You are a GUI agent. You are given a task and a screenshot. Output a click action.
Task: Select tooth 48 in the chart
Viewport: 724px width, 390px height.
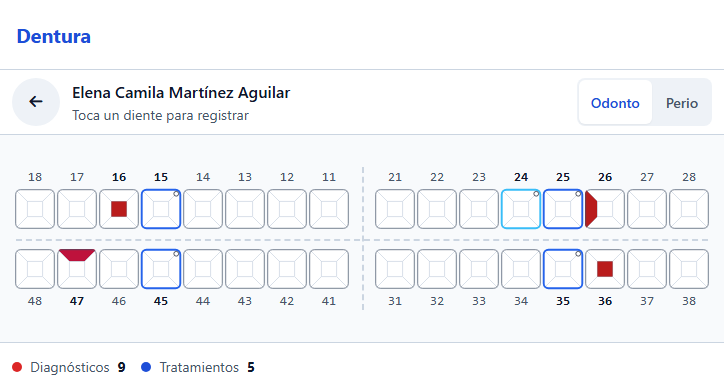(x=35, y=269)
